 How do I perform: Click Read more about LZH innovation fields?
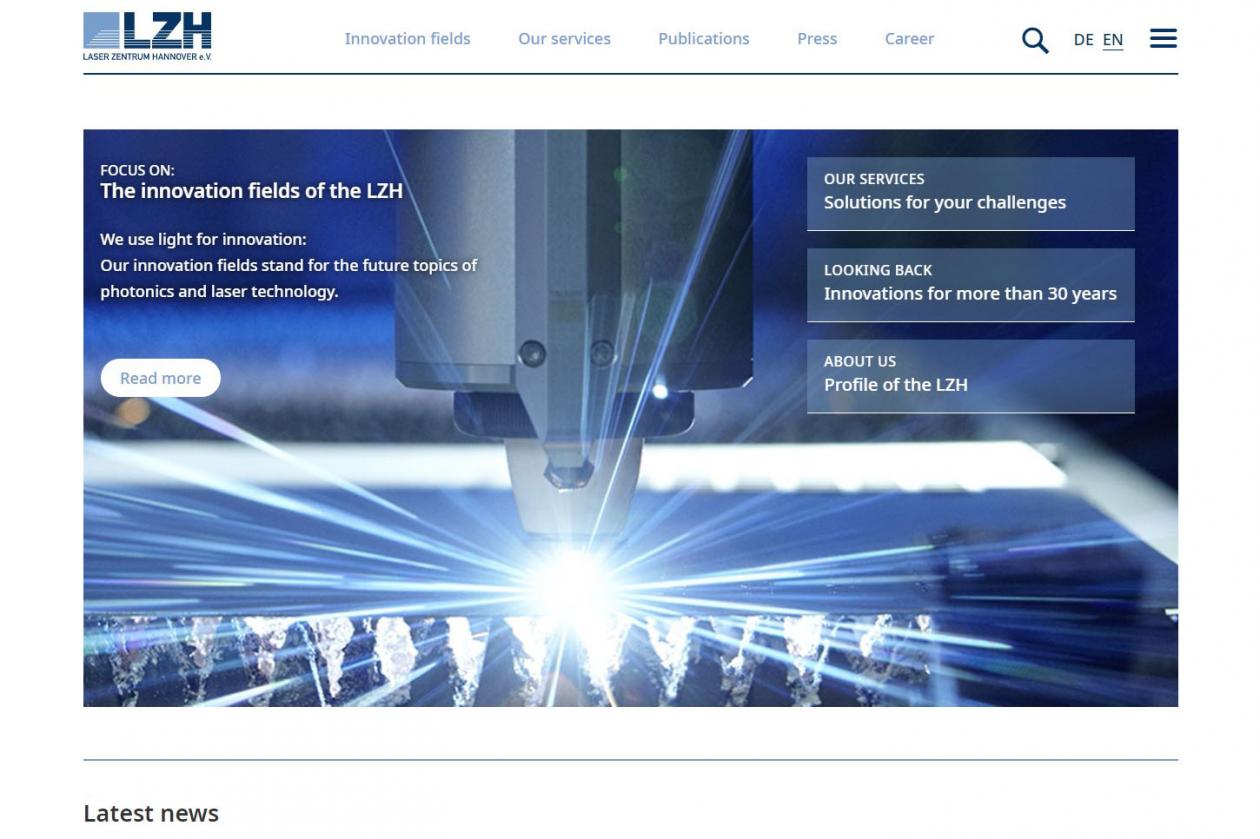pyautogui.click(x=160, y=377)
